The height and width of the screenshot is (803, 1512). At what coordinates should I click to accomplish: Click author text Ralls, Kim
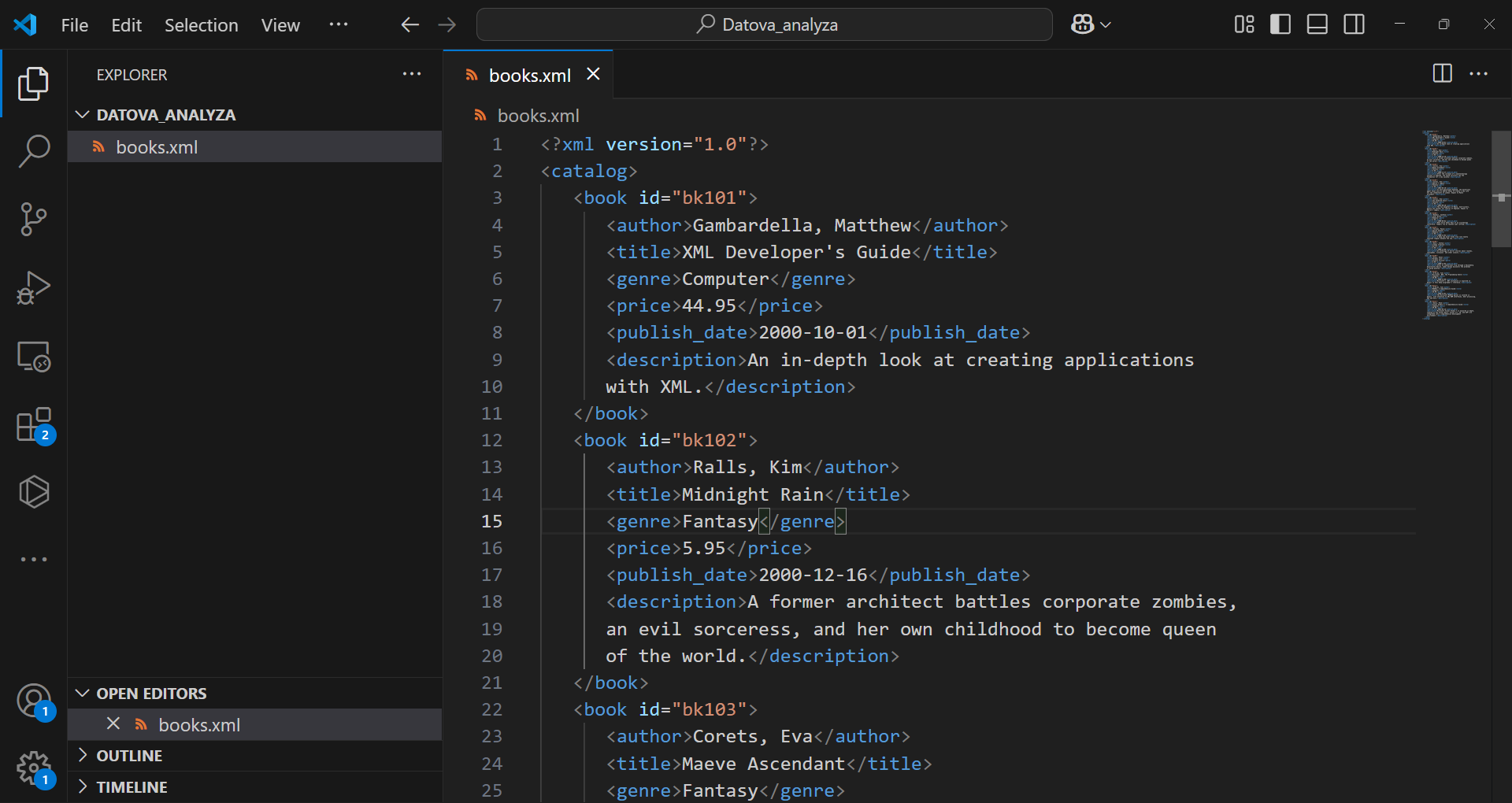tap(747, 467)
